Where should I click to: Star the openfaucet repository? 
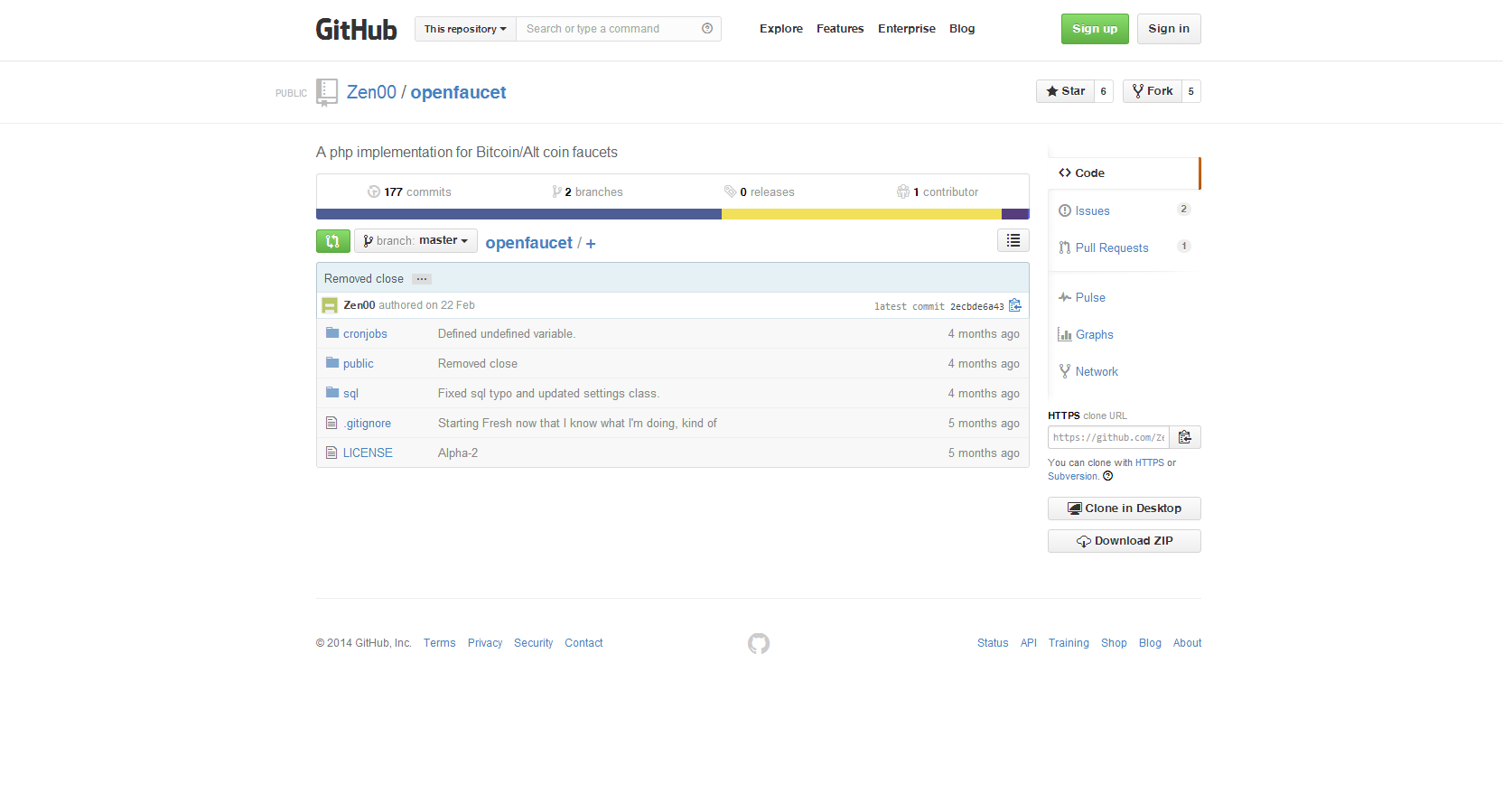click(1066, 91)
